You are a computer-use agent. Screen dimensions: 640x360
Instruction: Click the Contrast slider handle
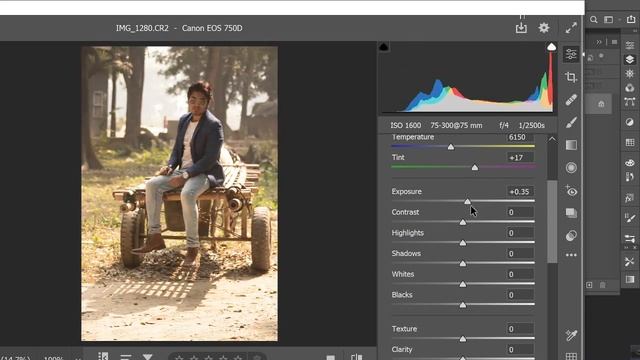462,222
